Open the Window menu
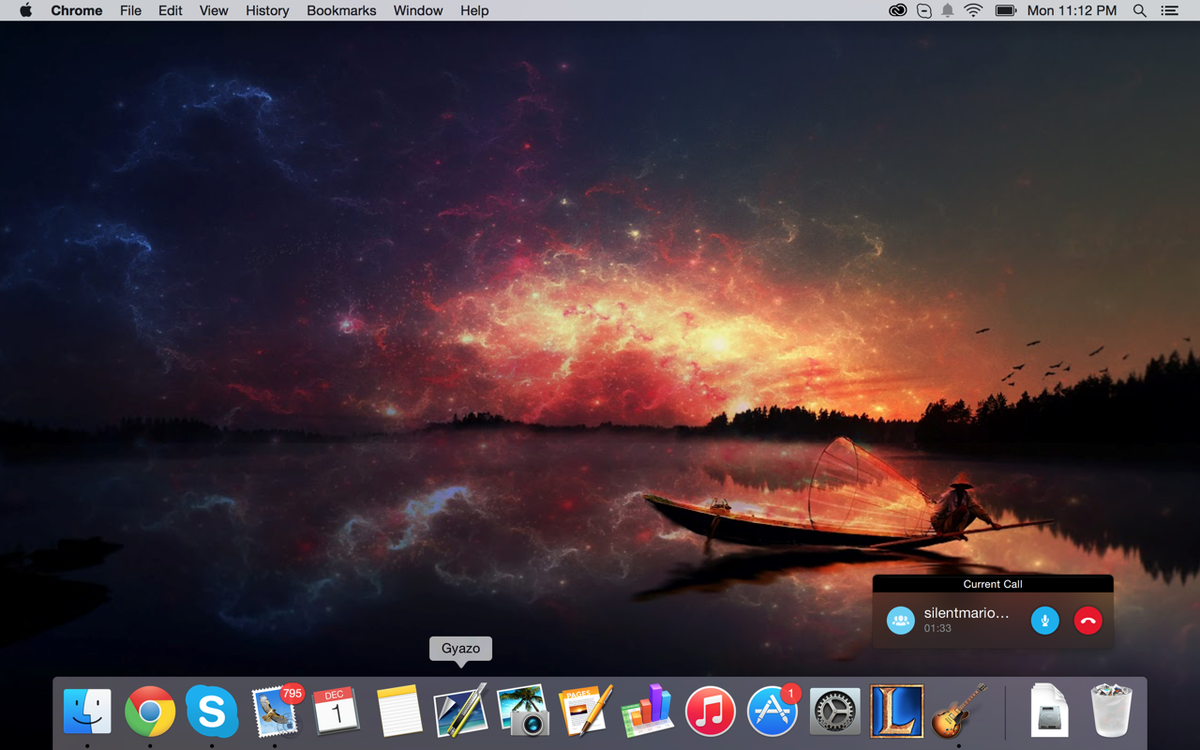1200x750 pixels. [x=418, y=10]
